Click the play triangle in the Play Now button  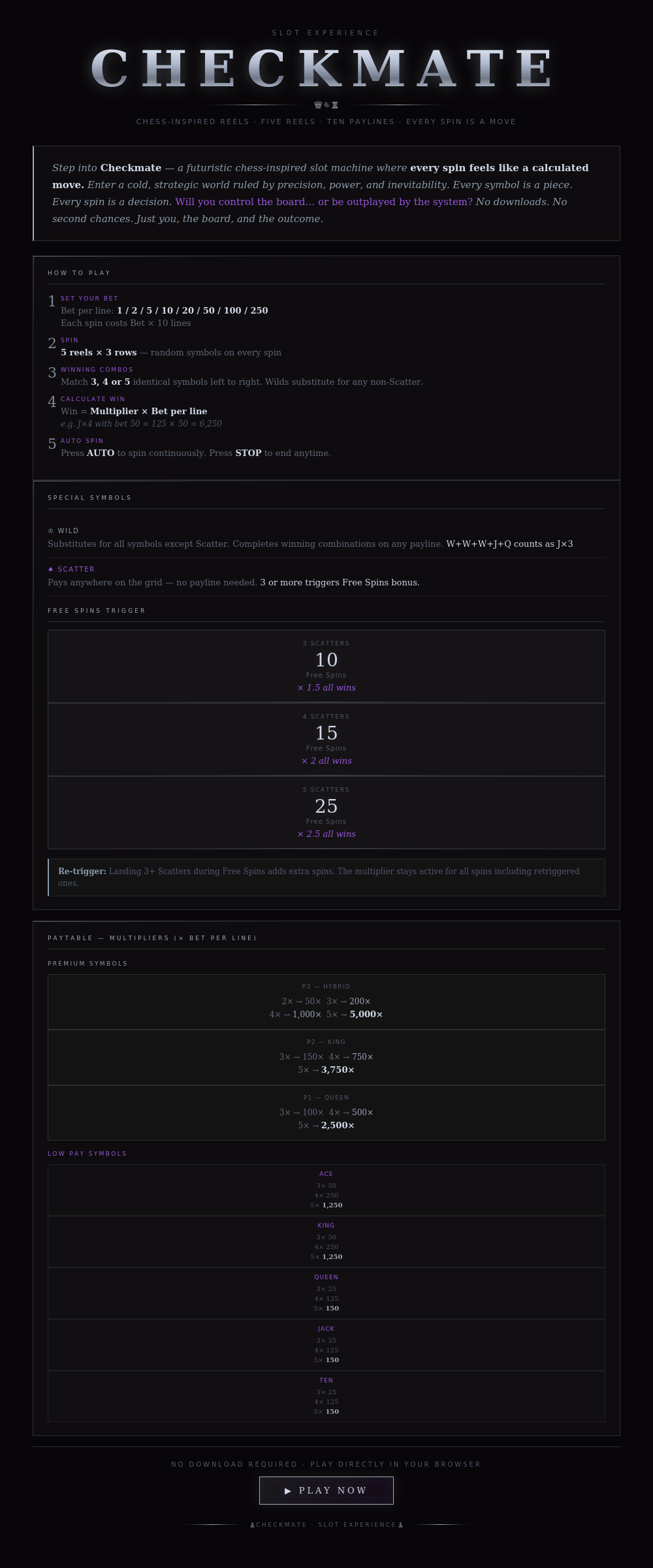coord(288,1491)
